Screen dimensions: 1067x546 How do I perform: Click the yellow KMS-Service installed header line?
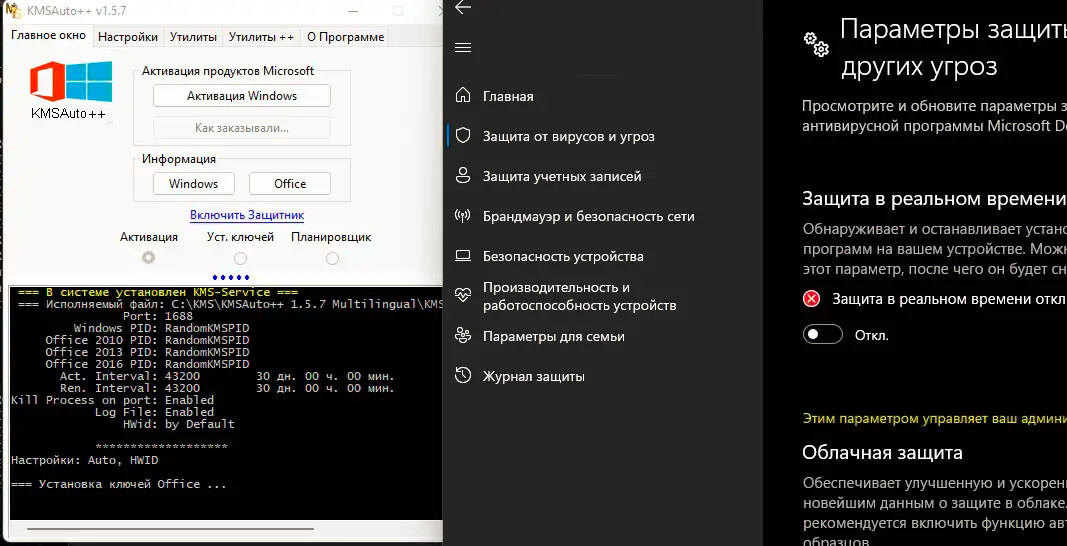click(x=158, y=292)
